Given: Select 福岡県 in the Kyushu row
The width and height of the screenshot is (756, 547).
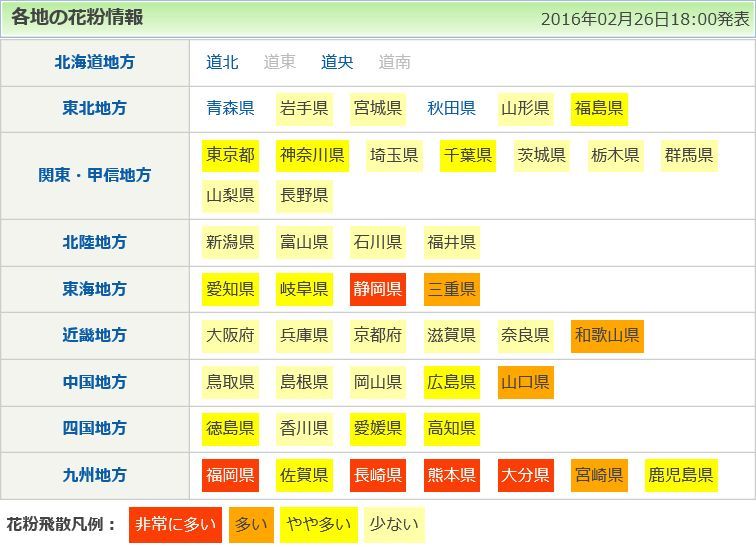Looking at the screenshot, I should pyautogui.click(x=230, y=475).
